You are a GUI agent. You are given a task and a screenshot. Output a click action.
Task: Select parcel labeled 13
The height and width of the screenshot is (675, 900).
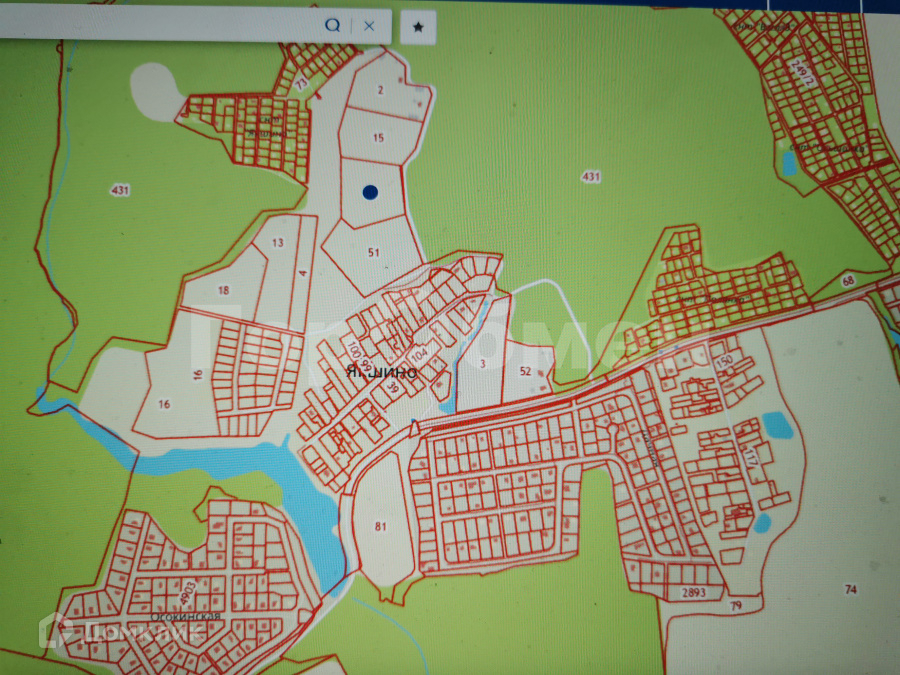point(278,243)
